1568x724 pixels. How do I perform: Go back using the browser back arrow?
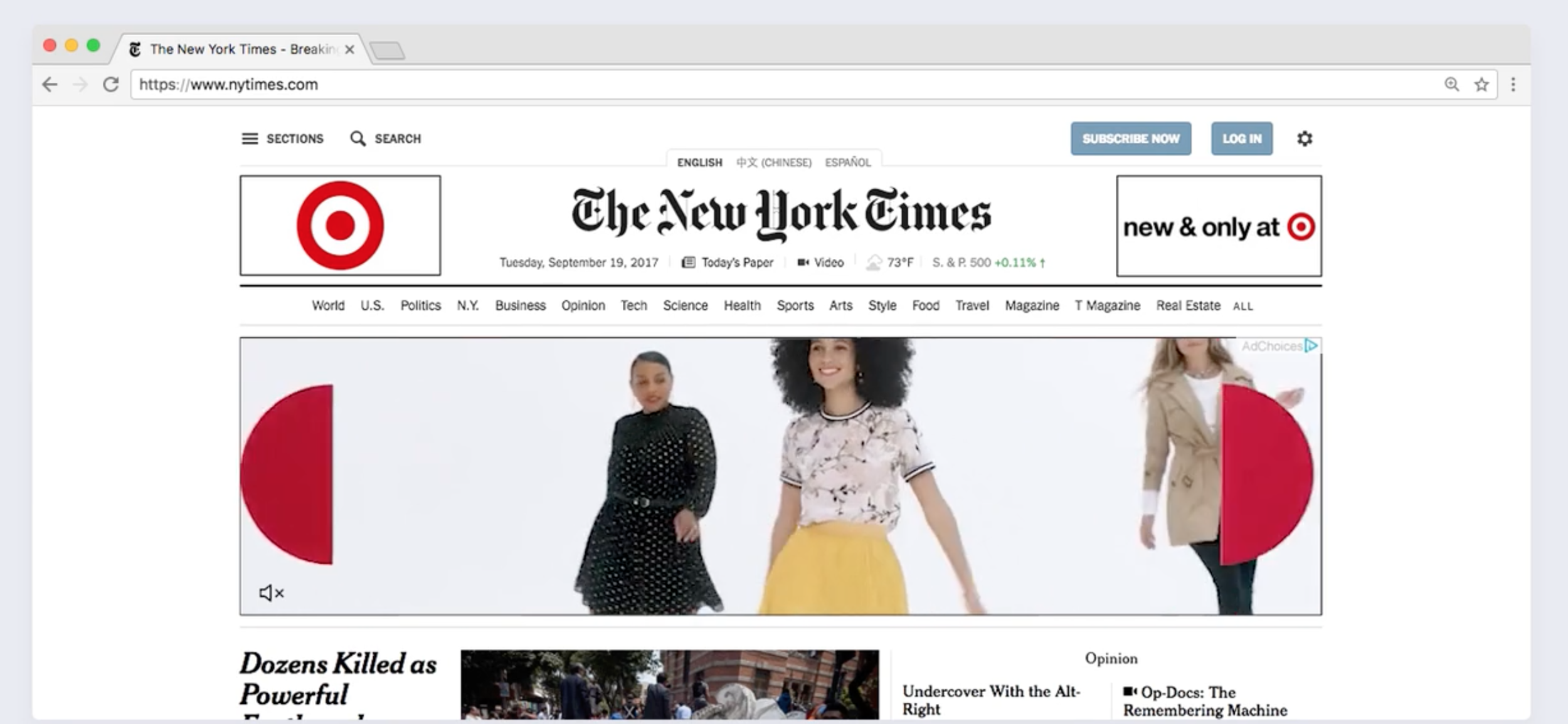(x=50, y=85)
